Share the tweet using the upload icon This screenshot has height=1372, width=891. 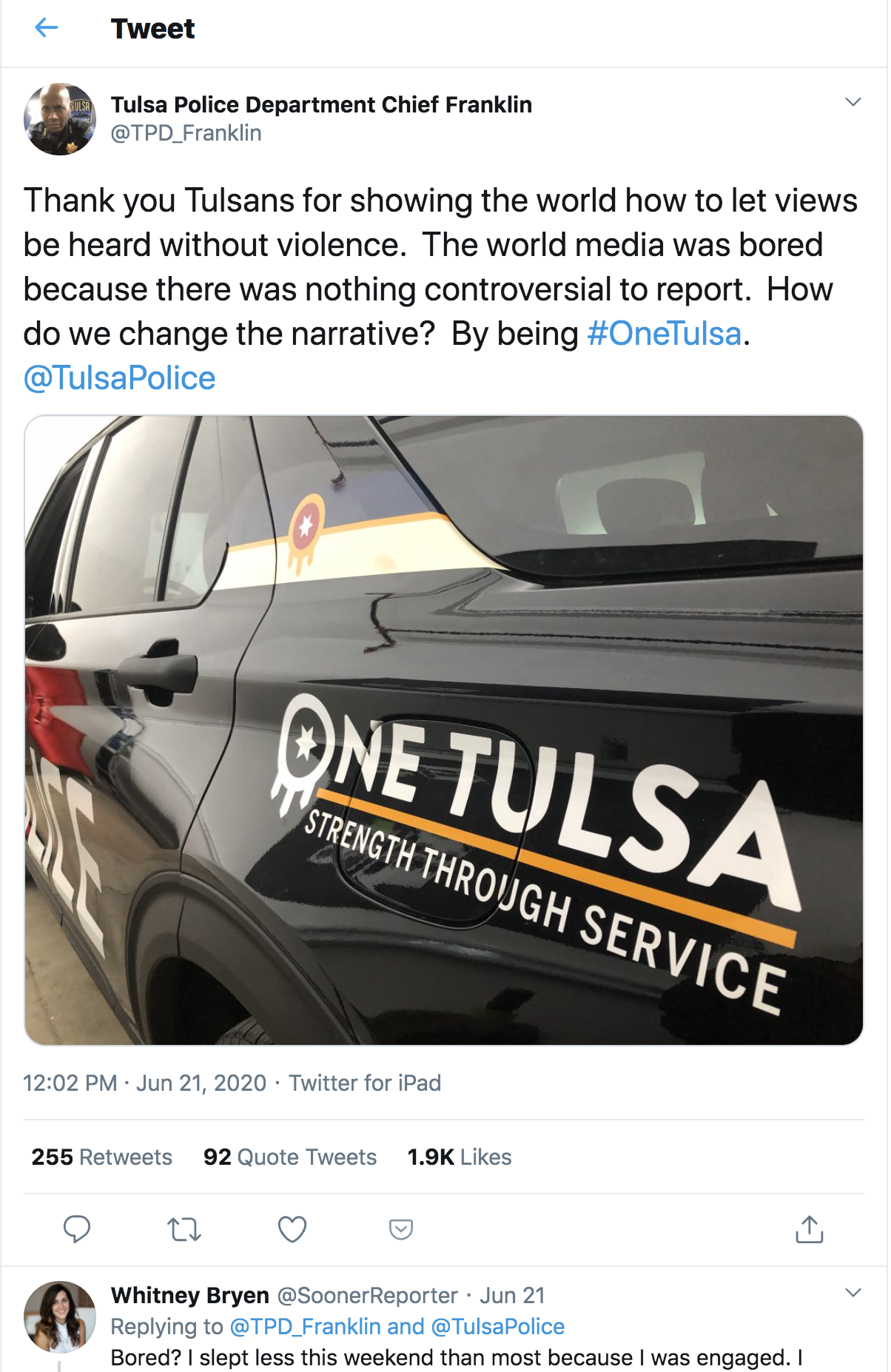tap(809, 1229)
